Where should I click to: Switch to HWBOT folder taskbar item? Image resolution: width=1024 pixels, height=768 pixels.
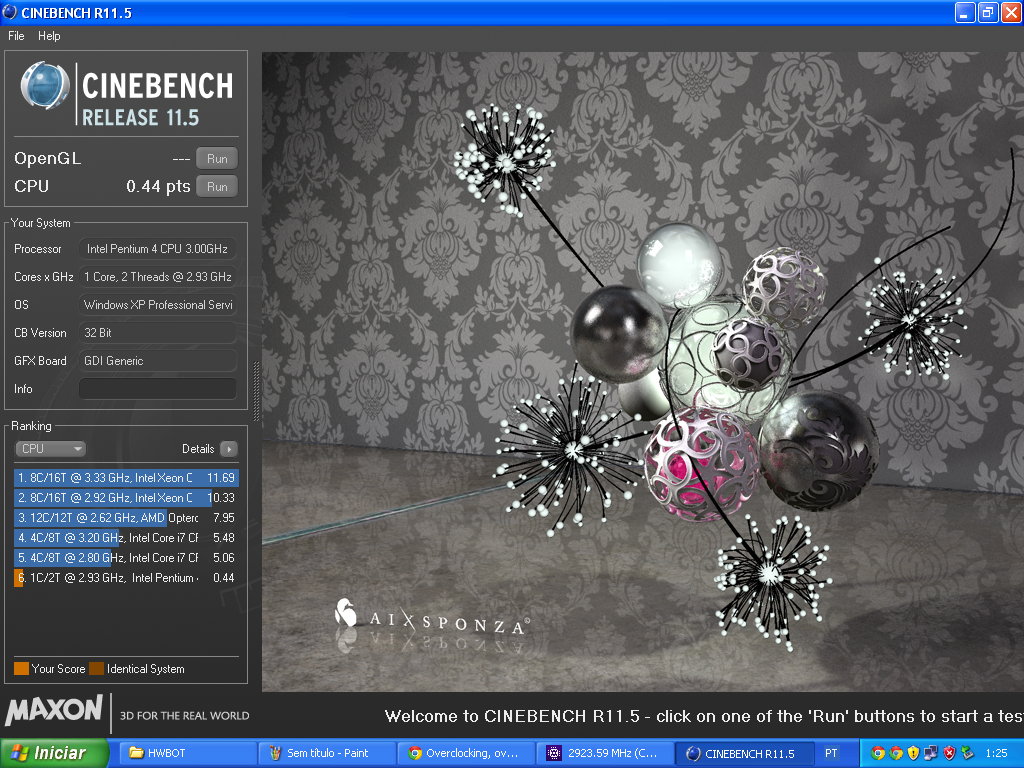(189, 753)
